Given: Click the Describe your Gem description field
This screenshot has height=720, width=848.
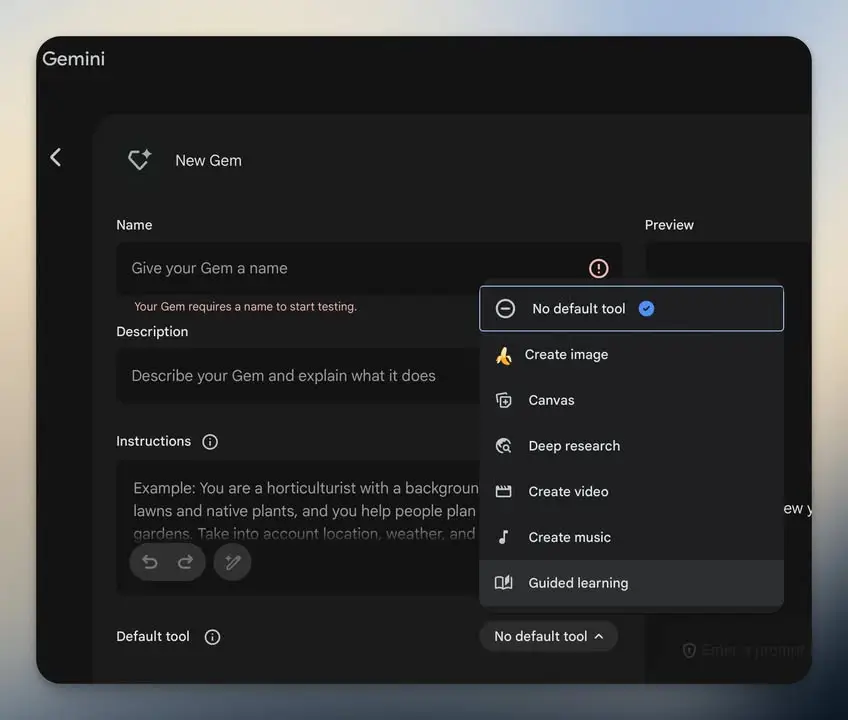Looking at the screenshot, I should tap(297, 376).
